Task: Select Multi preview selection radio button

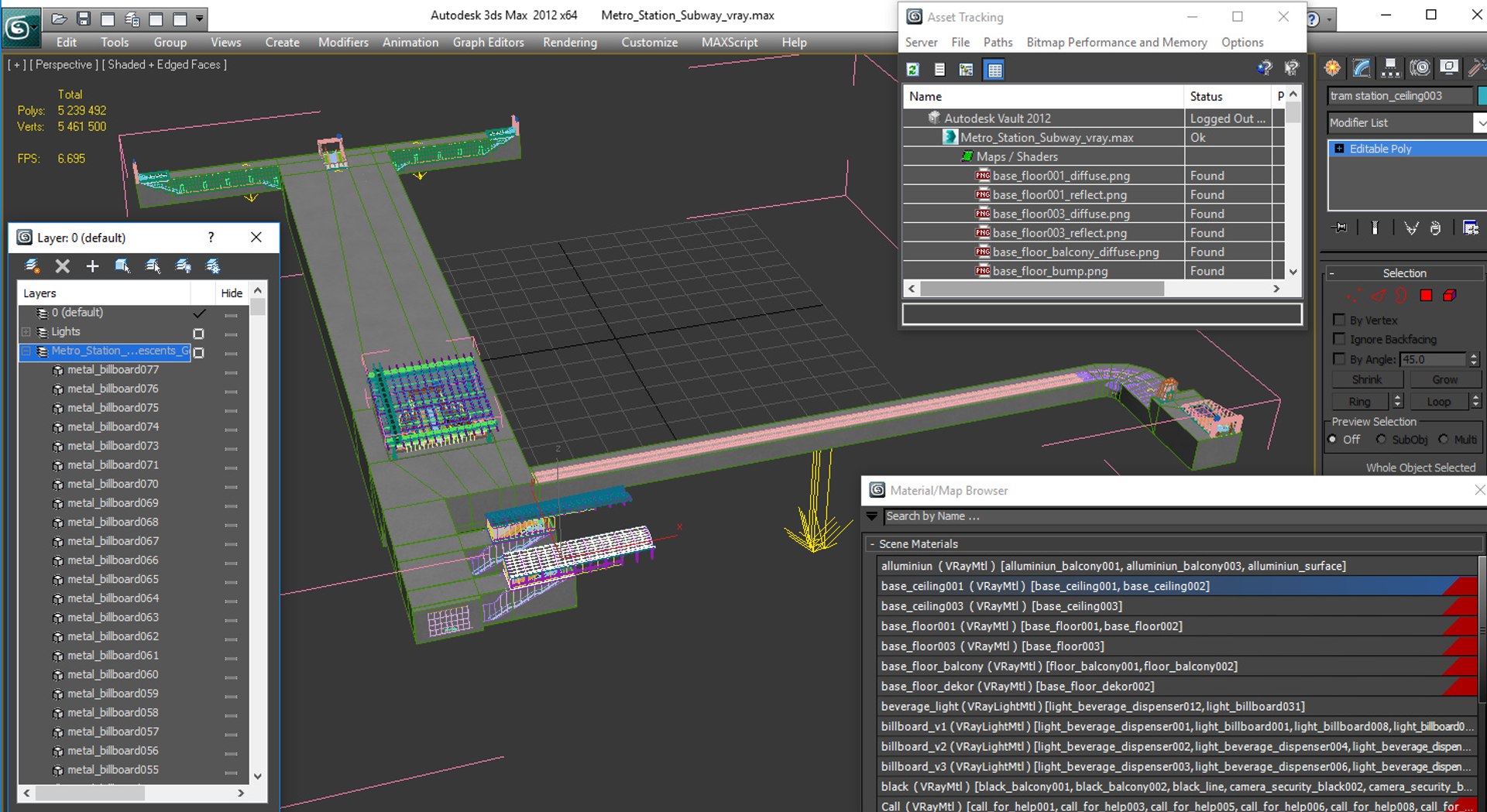Action: tap(1443, 440)
